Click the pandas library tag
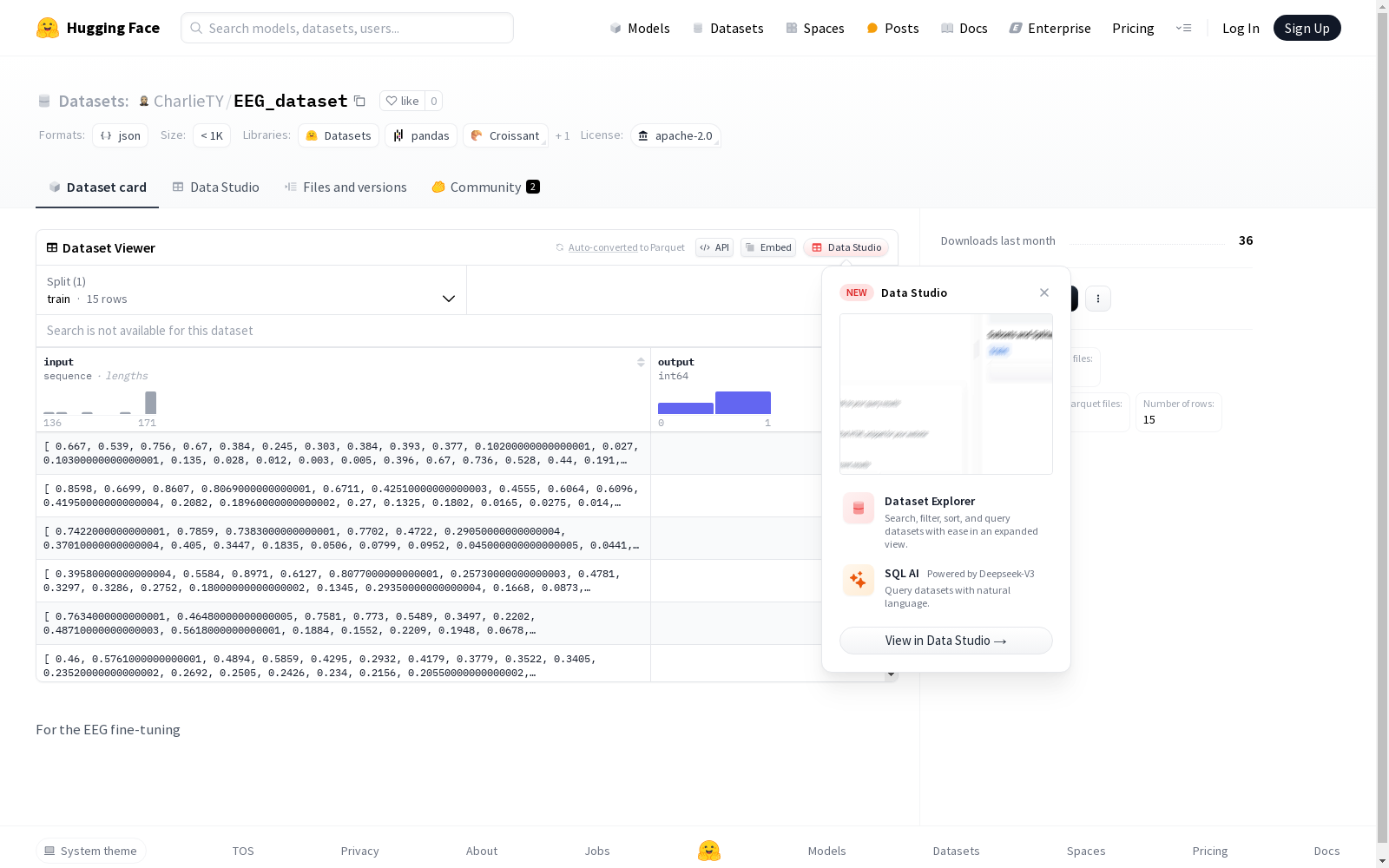Screen dimensions: 1389x868 coord(421,135)
